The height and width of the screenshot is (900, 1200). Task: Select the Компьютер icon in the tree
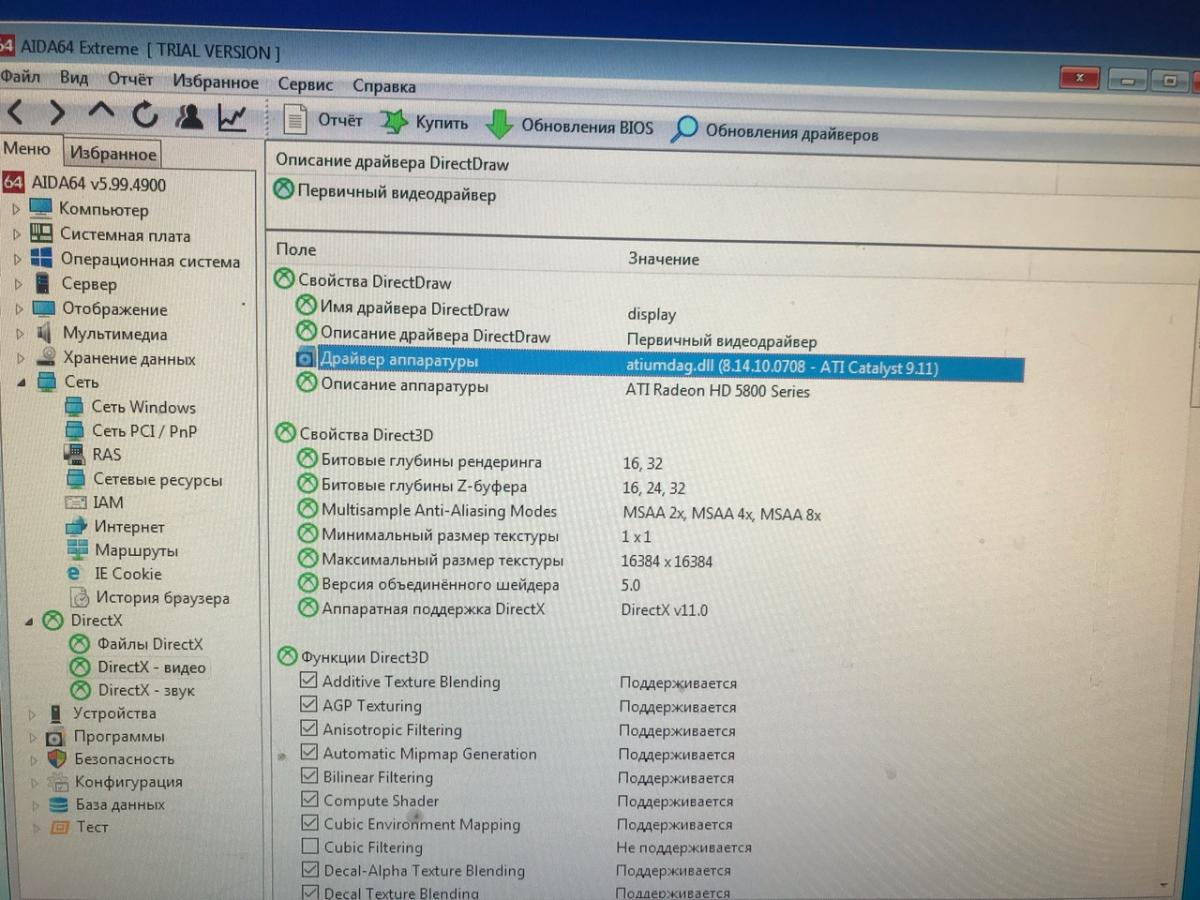coord(40,209)
